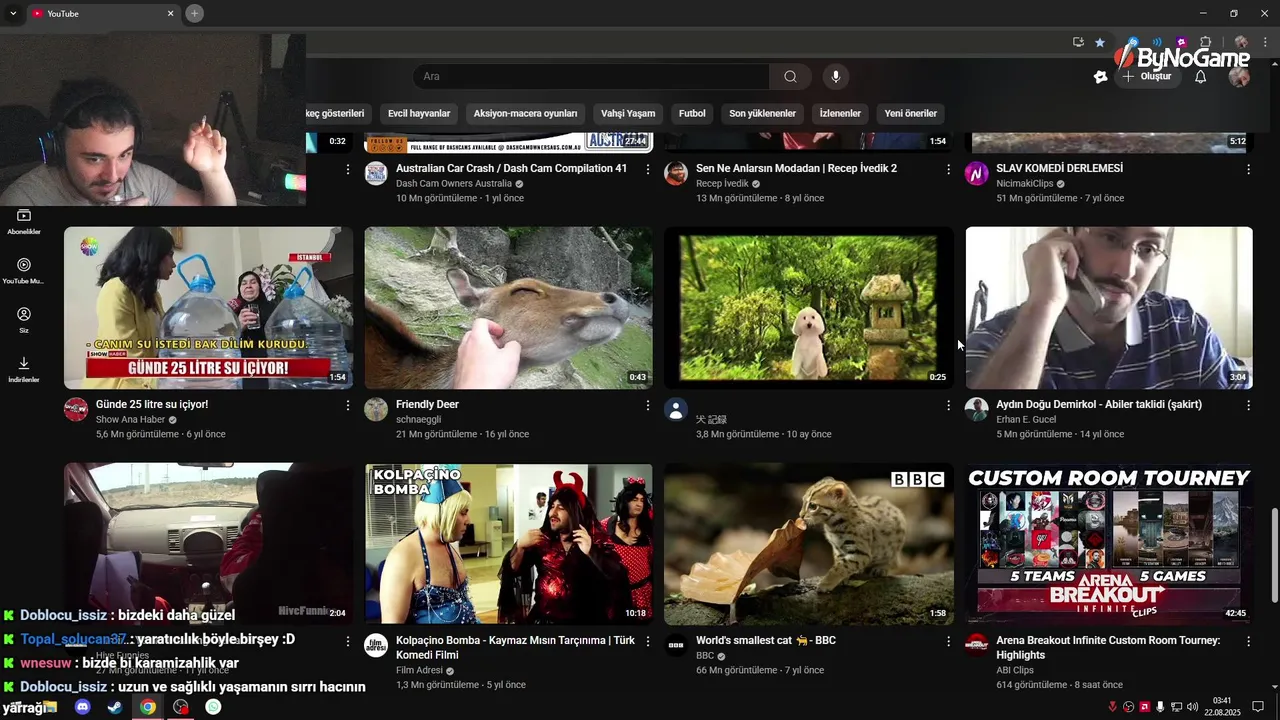
Task: Open ABI Clips channel avatar
Action: point(976,645)
